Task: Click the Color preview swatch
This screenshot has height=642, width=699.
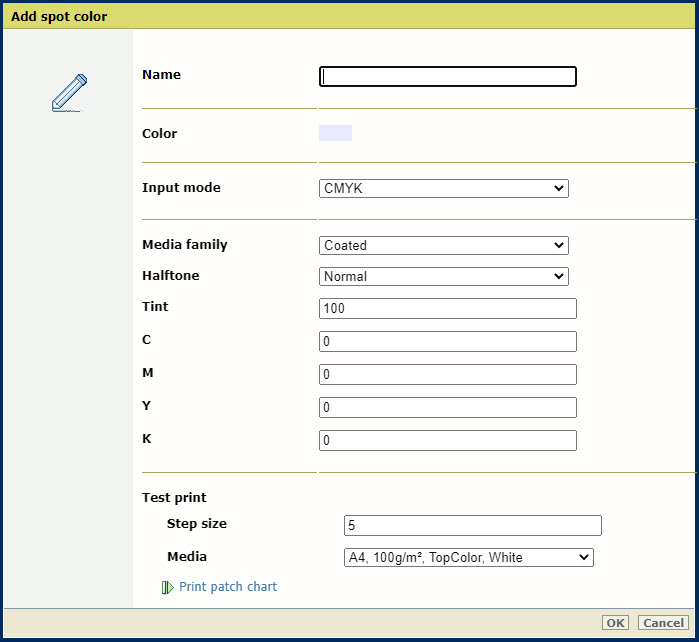Action: tap(335, 133)
